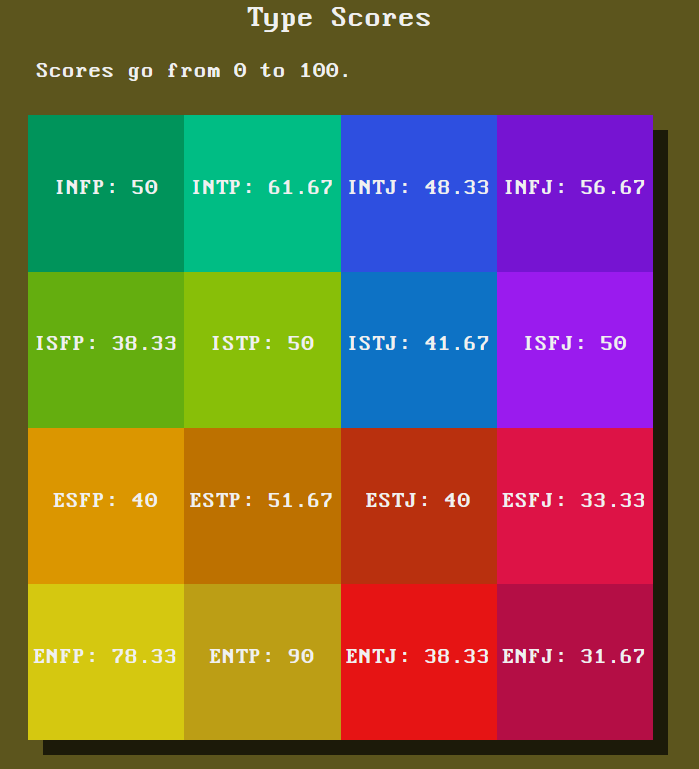Click the ISTJ: 41.67 square
Viewport: 699px width, 769px height.
[419, 350]
